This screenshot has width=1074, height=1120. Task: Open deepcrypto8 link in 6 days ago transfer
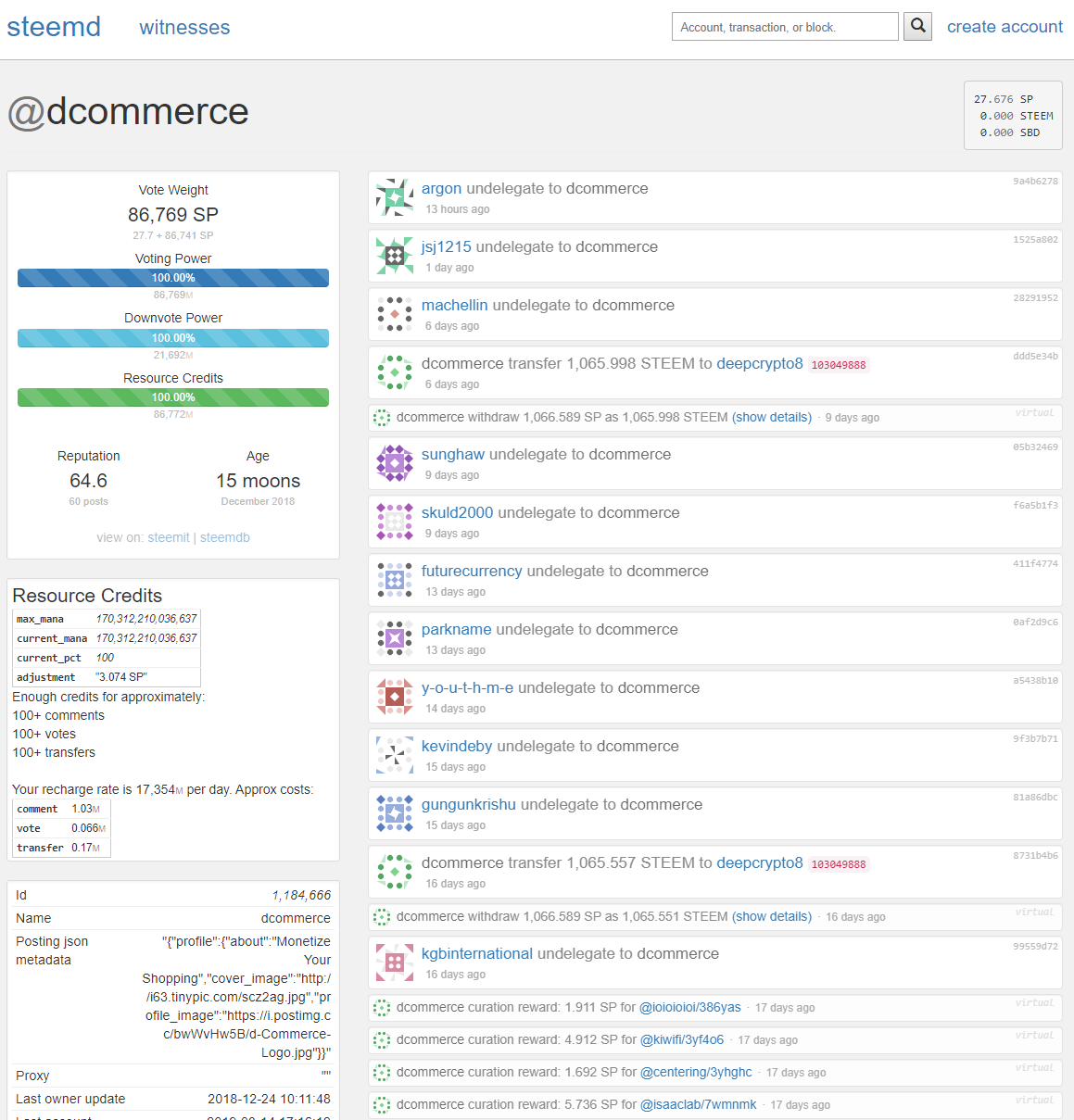760,364
